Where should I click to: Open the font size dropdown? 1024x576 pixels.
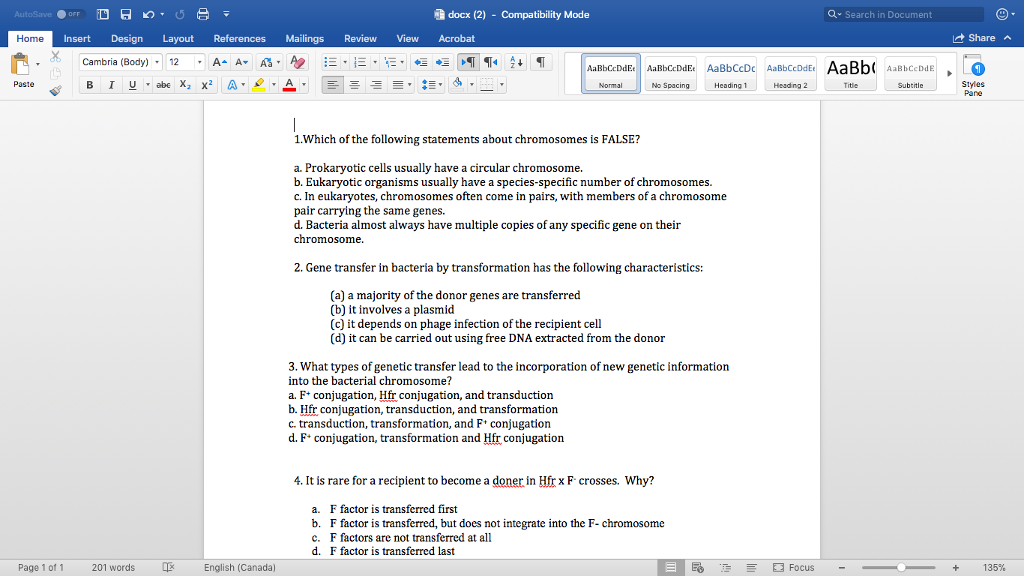click(x=199, y=61)
